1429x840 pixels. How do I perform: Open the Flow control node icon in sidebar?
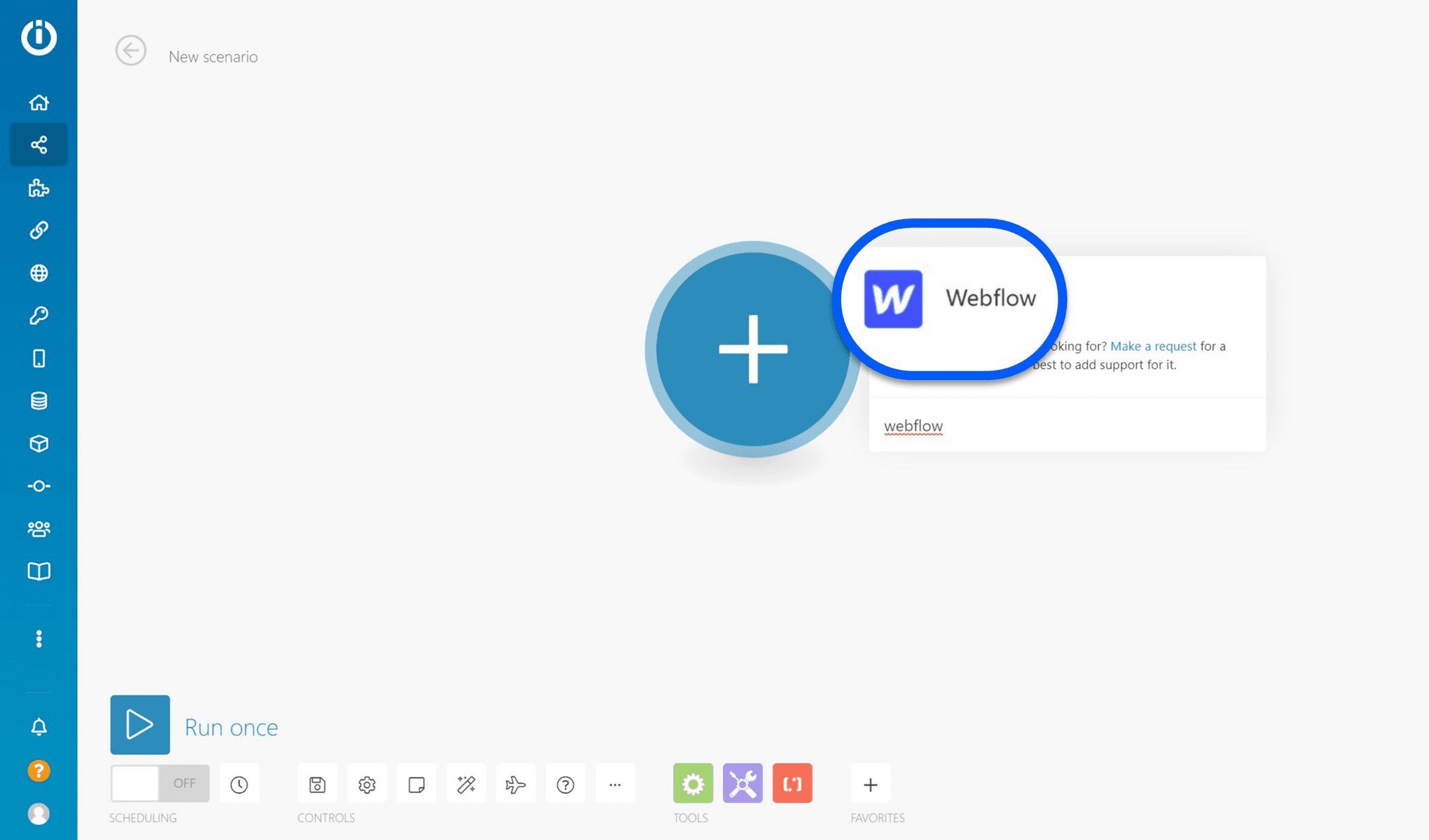coord(39,486)
